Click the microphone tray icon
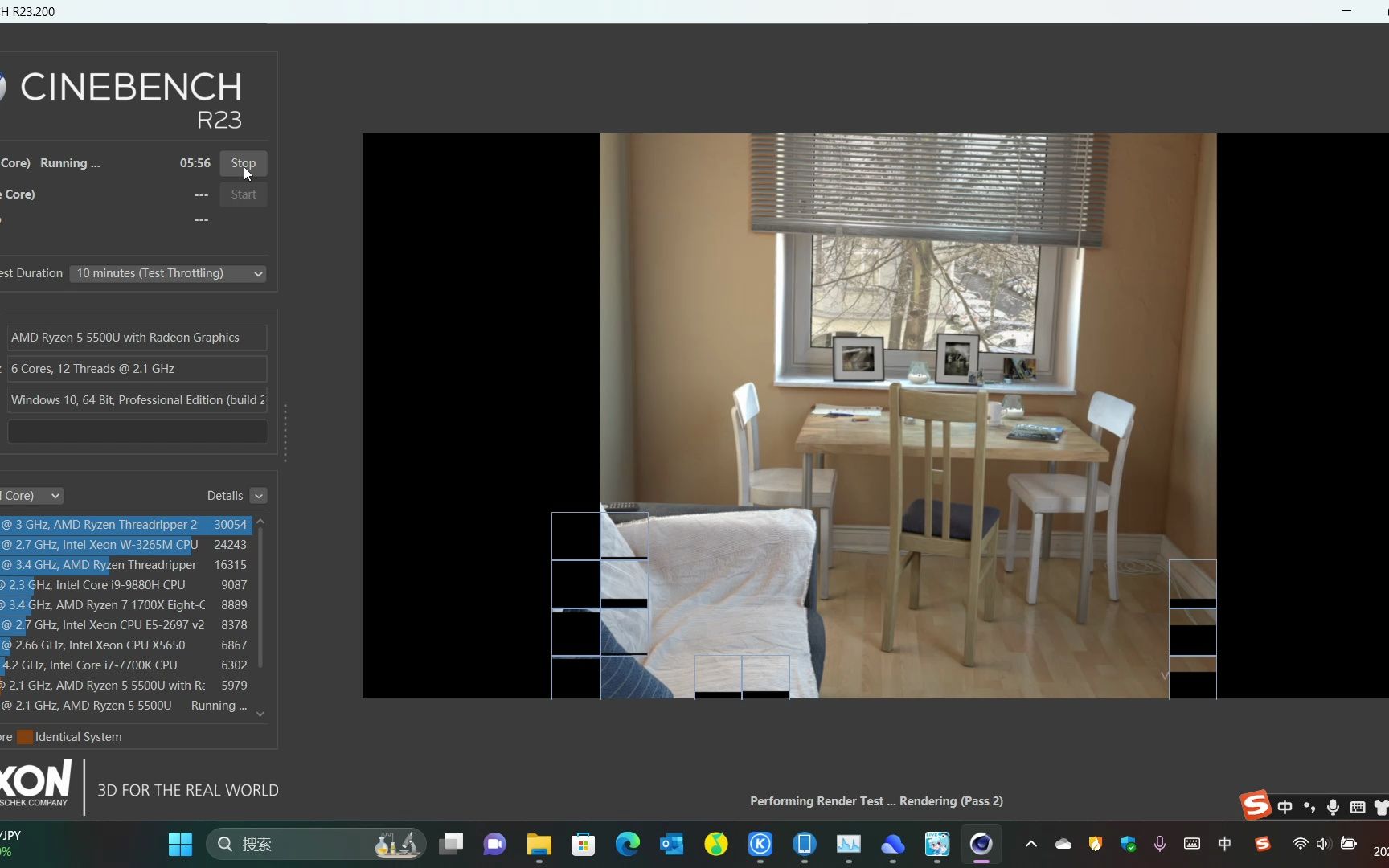This screenshot has height=868, width=1389. tap(1160, 844)
